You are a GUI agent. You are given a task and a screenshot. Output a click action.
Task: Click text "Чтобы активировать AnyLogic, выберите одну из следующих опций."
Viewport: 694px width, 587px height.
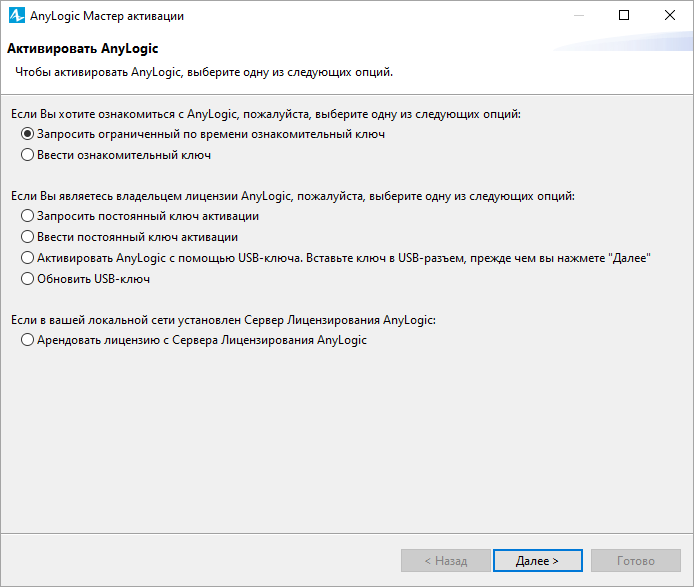point(204,72)
